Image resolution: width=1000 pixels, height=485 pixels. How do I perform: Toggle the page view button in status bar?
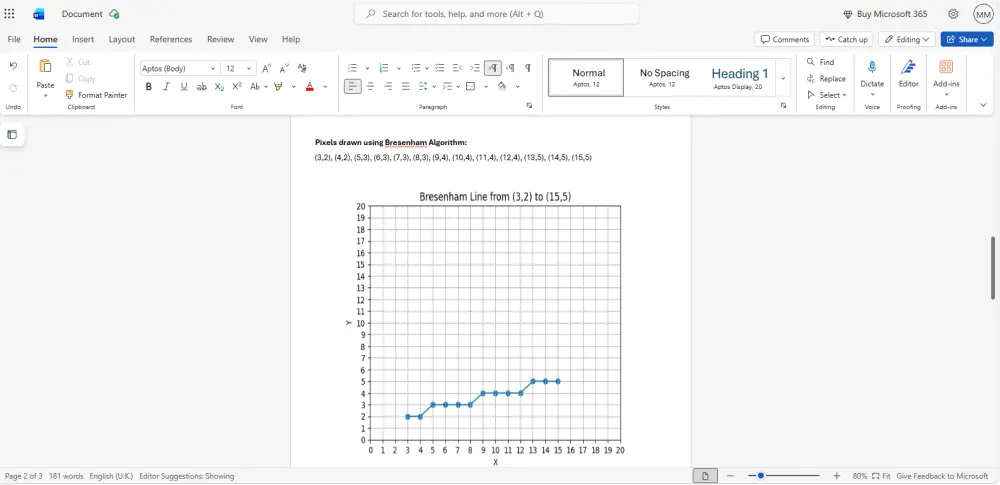705,476
